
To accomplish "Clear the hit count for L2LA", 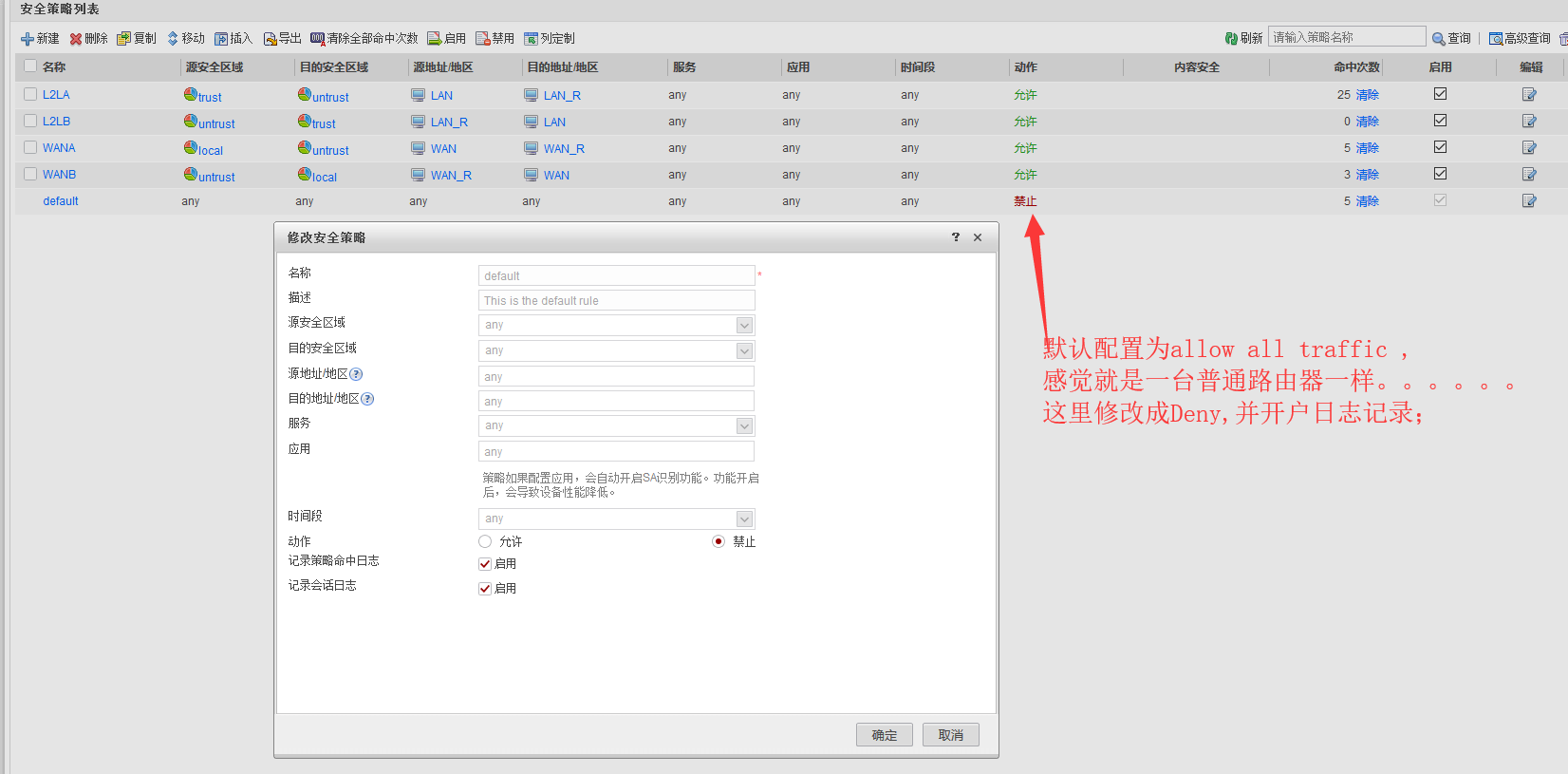I will tap(1367, 95).
